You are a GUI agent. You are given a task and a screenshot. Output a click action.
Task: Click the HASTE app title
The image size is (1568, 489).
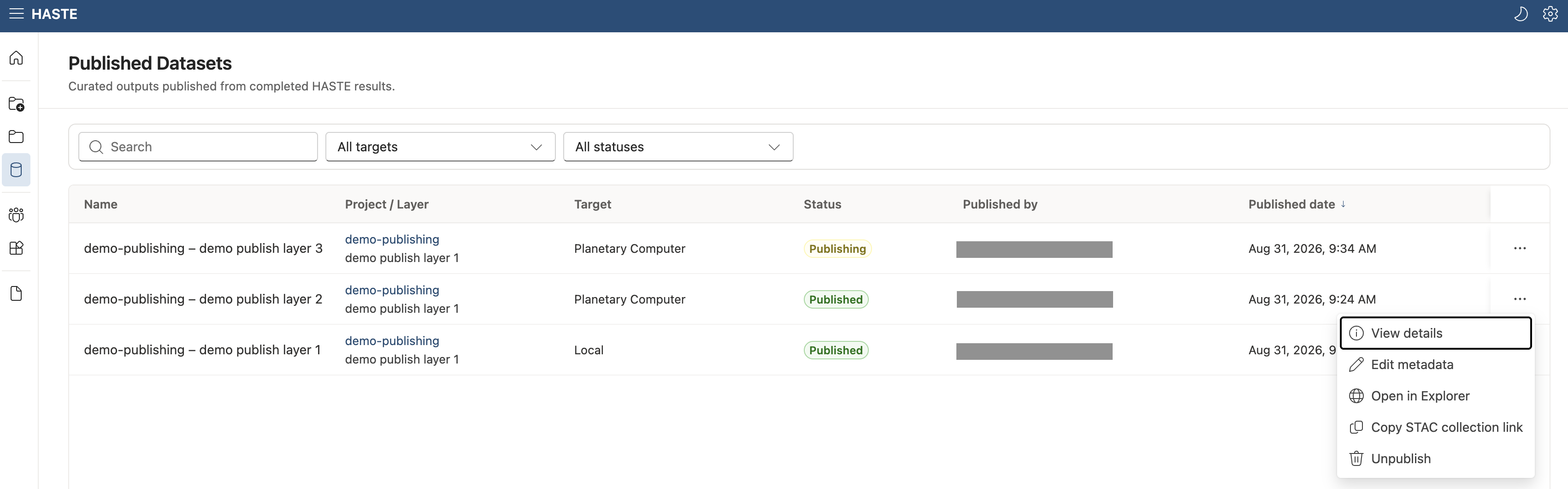click(x=54, y=14)
